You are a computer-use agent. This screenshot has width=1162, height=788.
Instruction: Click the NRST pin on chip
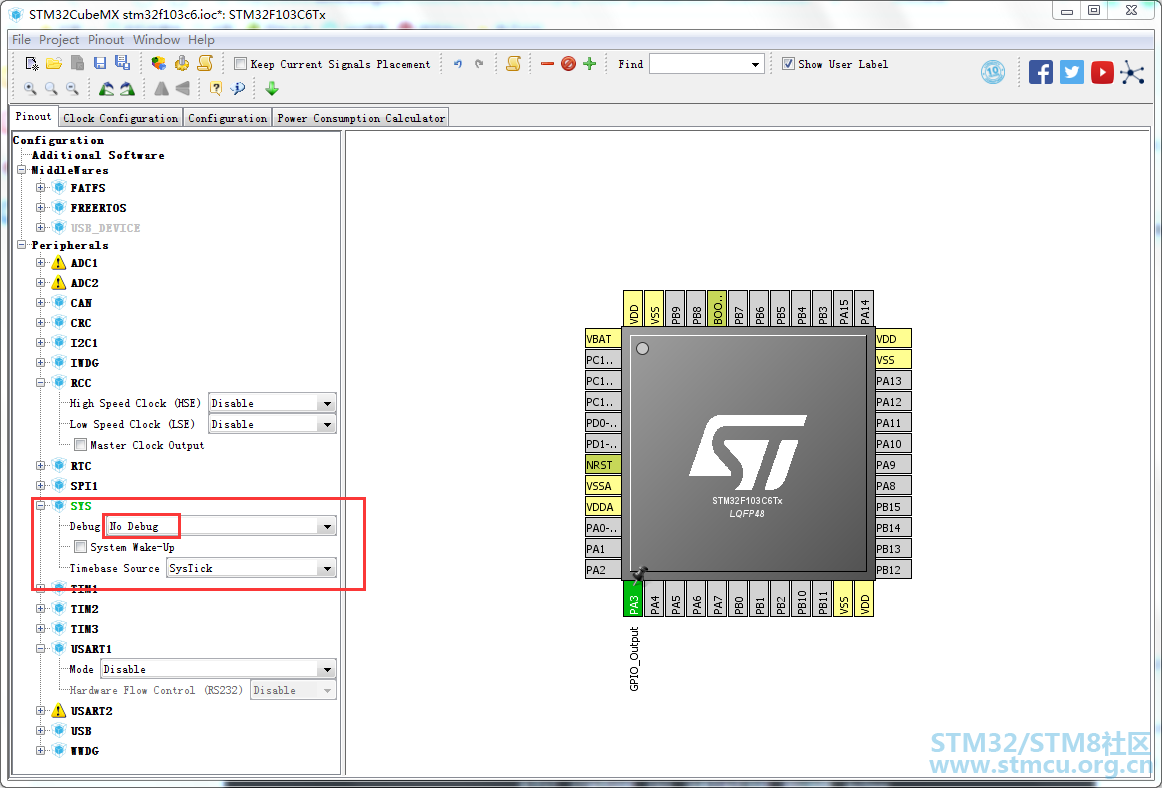coord(603,465)
